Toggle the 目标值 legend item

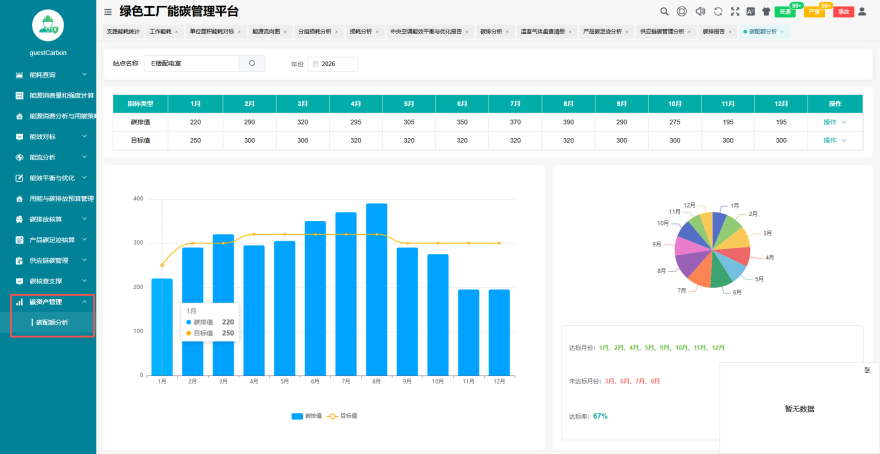[342, 416]
